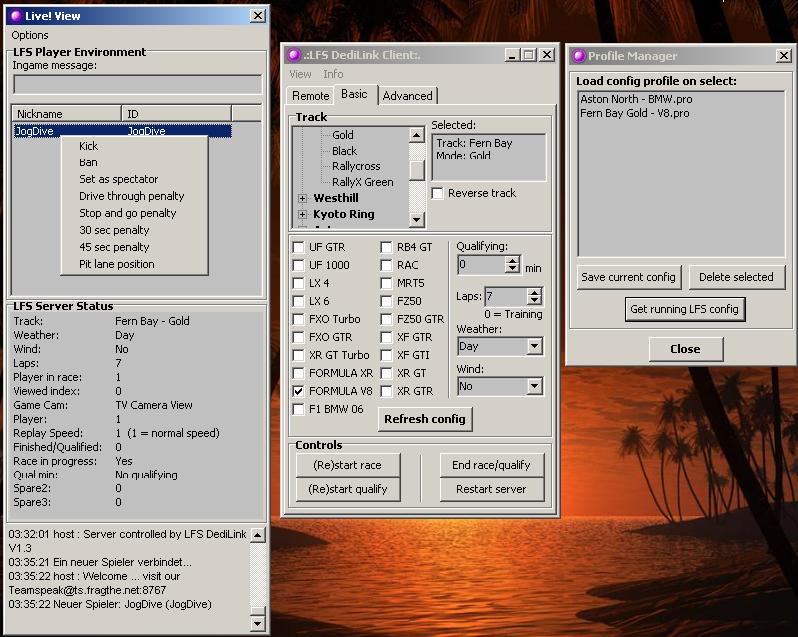Click the chat log scroll-up arrow
This screenshot has width=798, height=637.
pyautogui.click(x=258, y=535)
